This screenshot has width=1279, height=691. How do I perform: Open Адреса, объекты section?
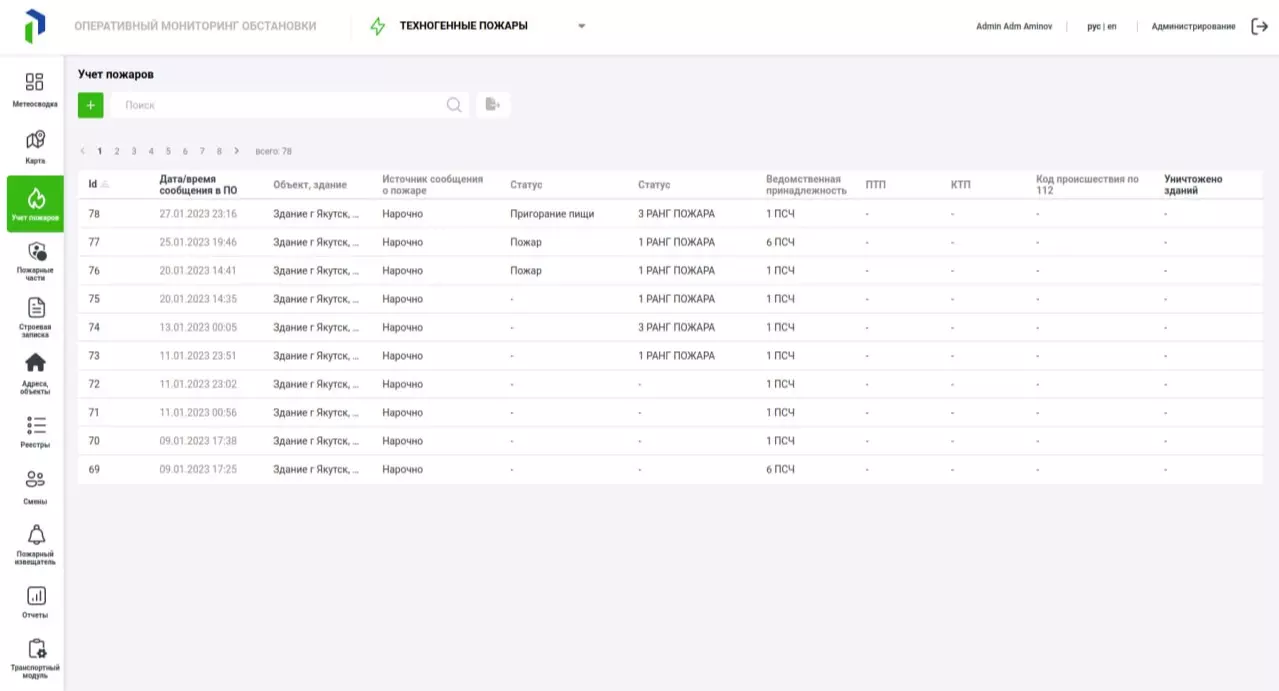pyautogui.click(x=35, y=374)
